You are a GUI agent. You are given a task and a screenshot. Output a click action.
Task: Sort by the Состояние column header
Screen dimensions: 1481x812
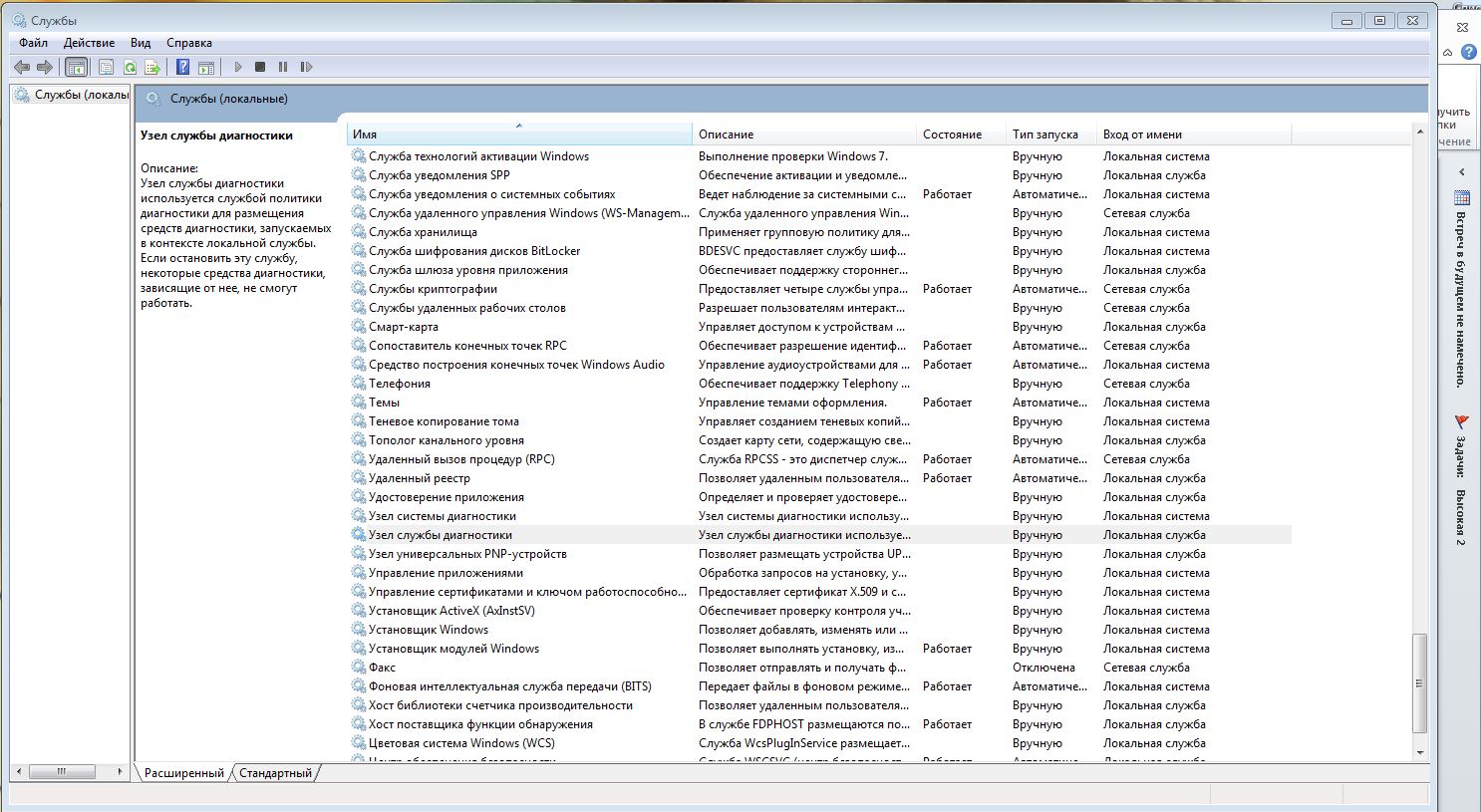952,135
